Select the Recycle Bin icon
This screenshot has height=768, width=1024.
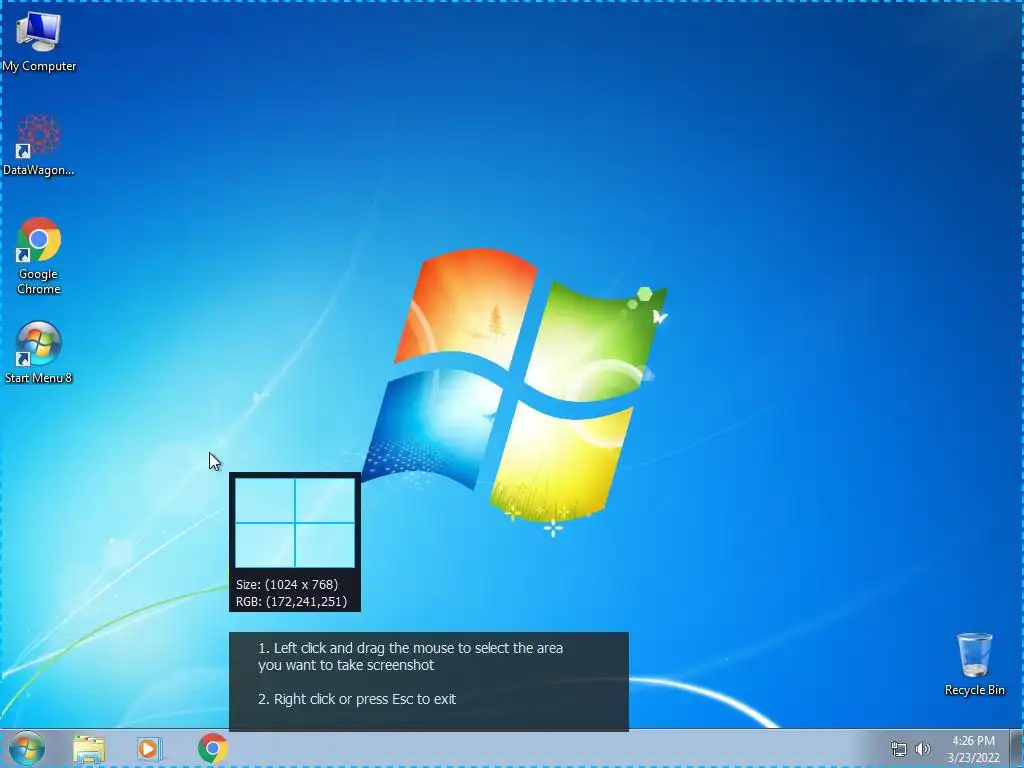[x=974, y=664]
